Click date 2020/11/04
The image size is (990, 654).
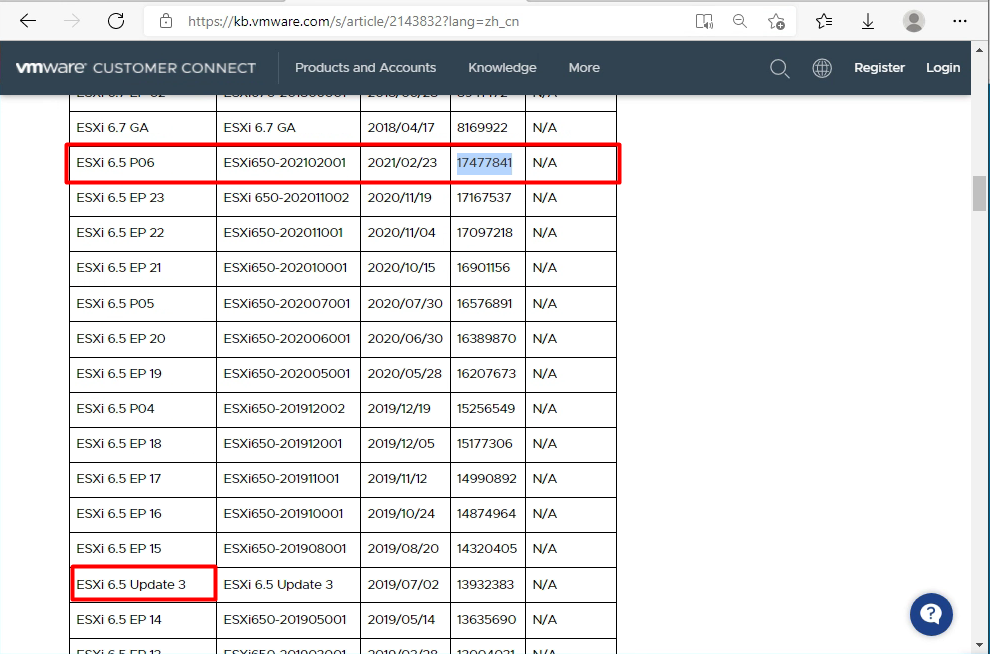pos(402,232)
